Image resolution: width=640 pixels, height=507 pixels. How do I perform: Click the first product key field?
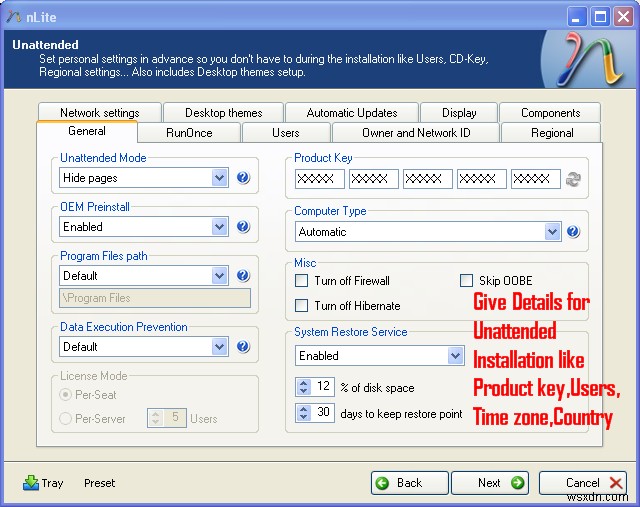(x=320, y=179)
